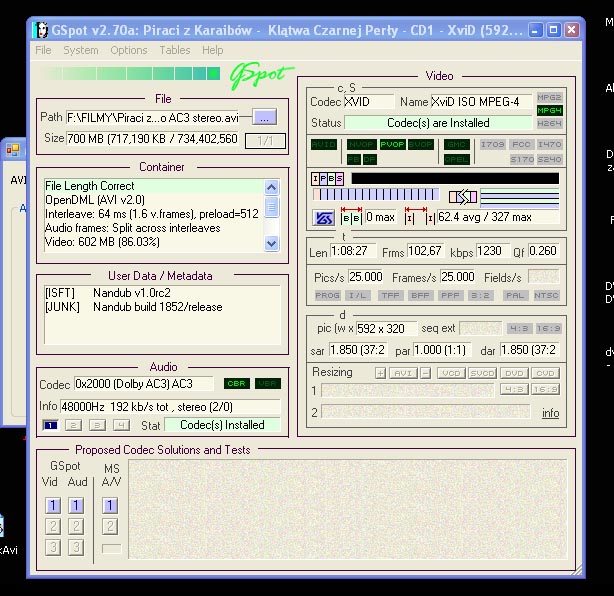Click the DF indicator
This screenshot has height=596, width=614.
(369, 159)
